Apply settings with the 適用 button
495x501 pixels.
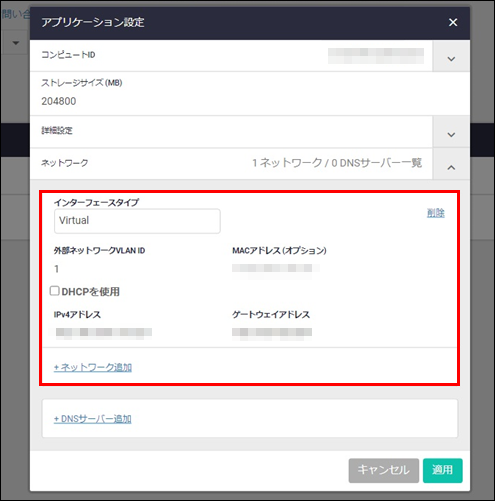click(x=443, y=470)
